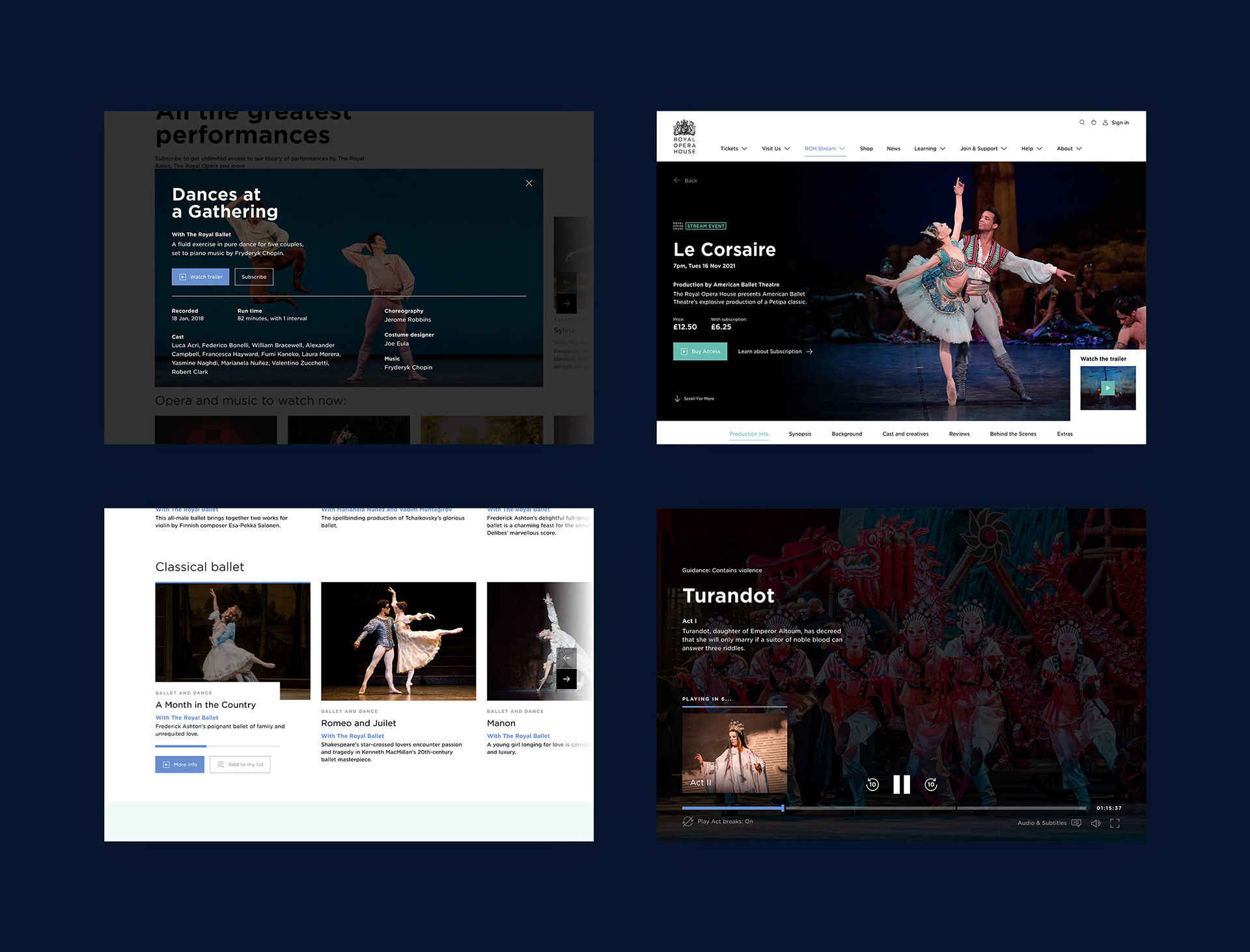Click the More info button
The image size is (1250, 952).
point(180,764)
